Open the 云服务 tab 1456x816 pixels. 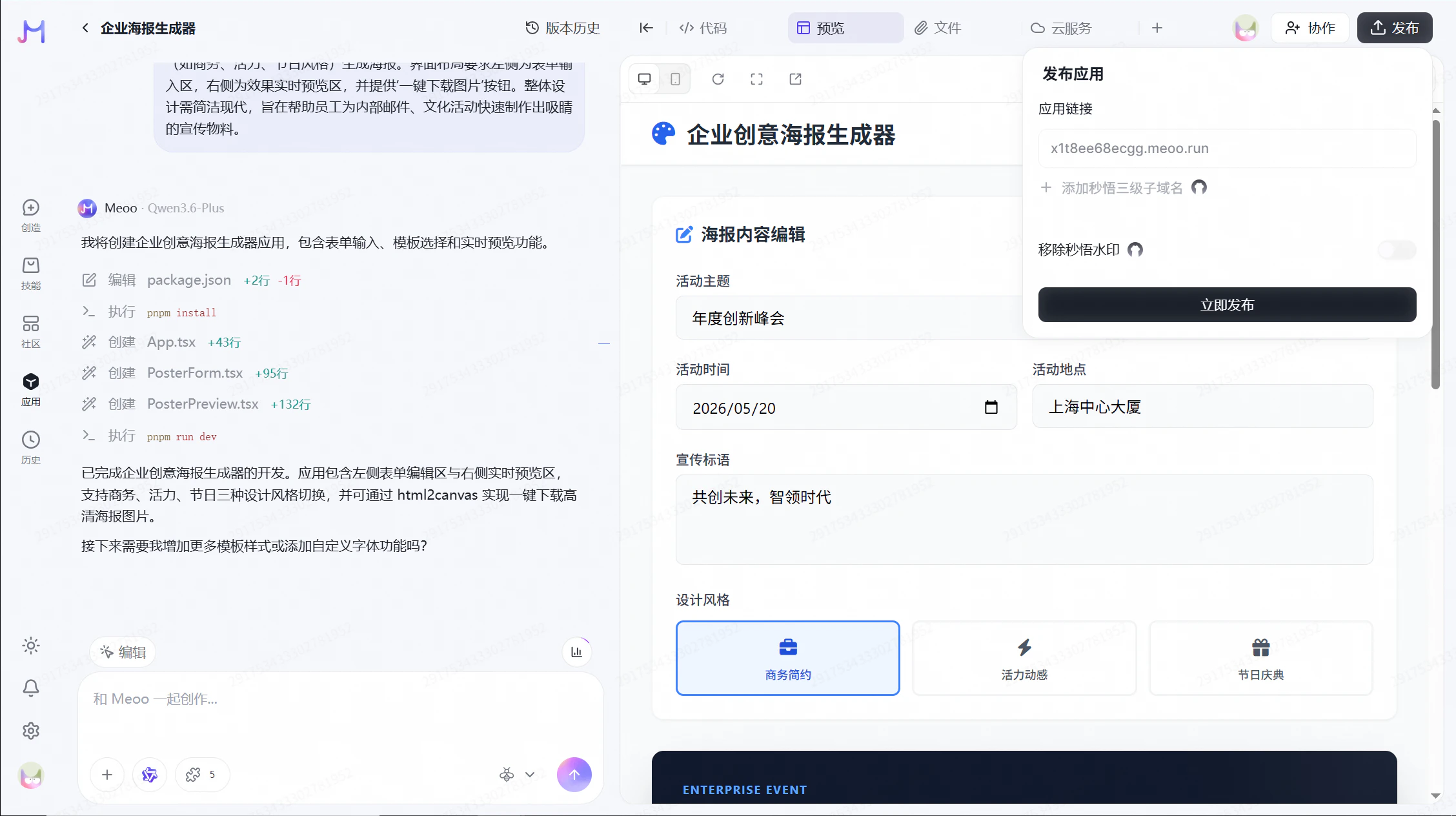click(x=1061, y=28)
